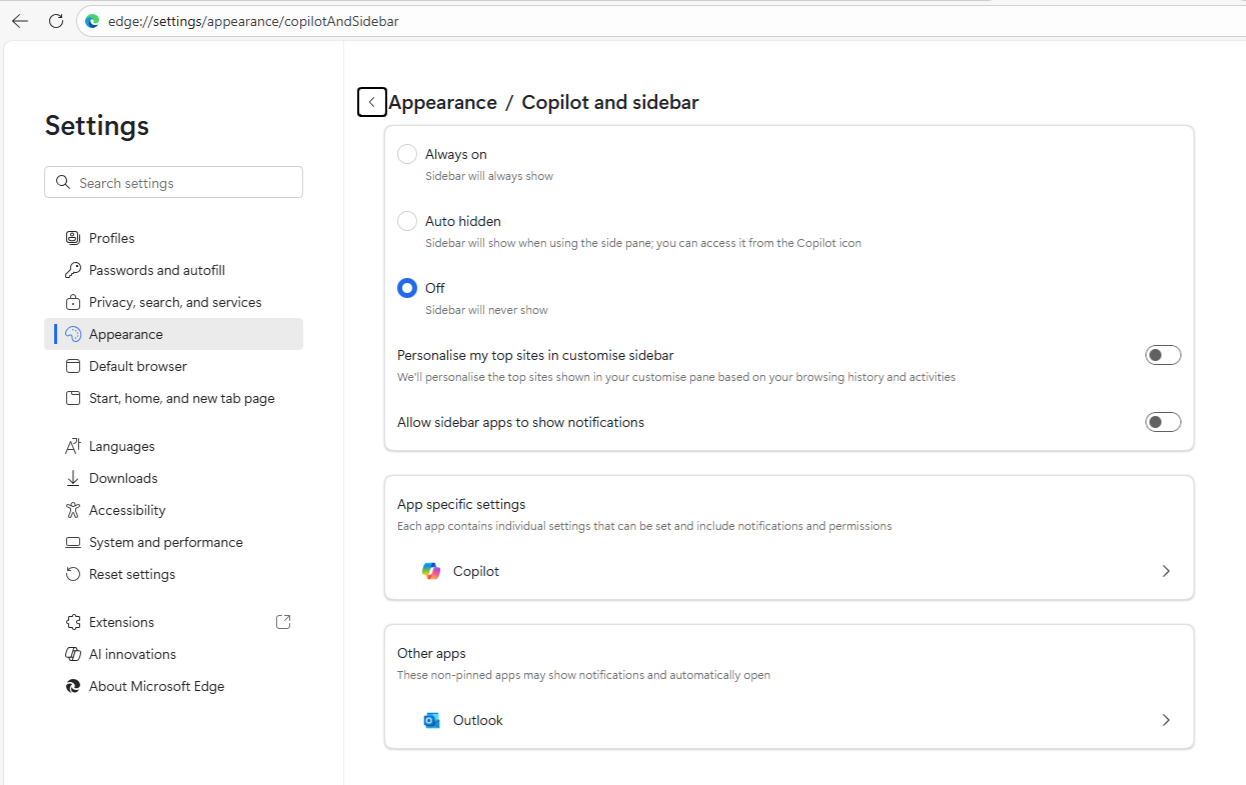Screen dimensions: 1246x785
Task: Click the Appearance breadcrumb link
Action: click(442, 102)
